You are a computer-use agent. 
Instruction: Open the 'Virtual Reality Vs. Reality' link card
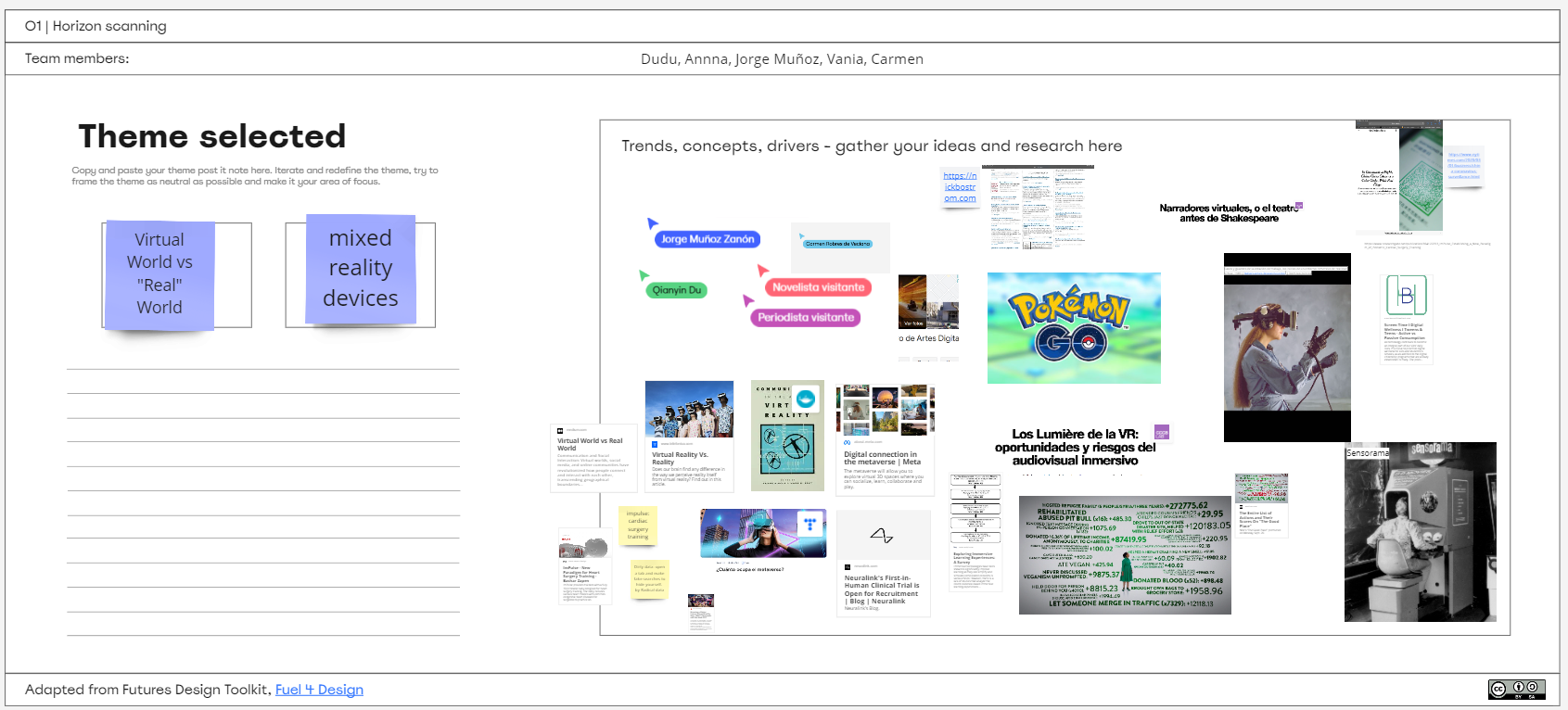689,436
